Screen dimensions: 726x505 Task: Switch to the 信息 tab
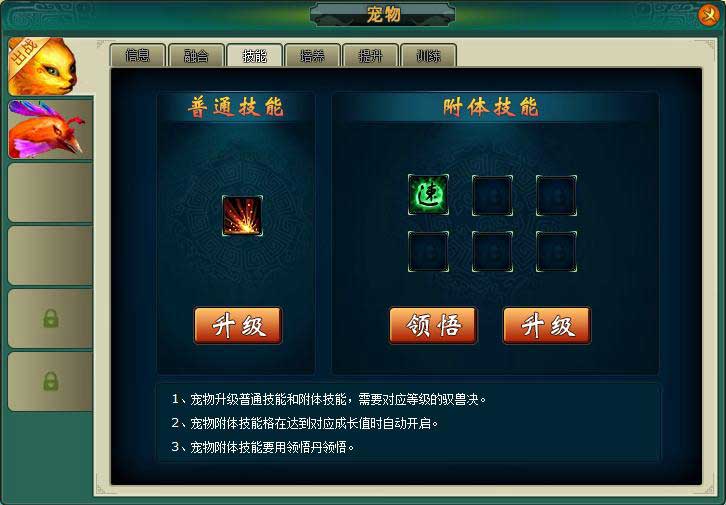138,56
